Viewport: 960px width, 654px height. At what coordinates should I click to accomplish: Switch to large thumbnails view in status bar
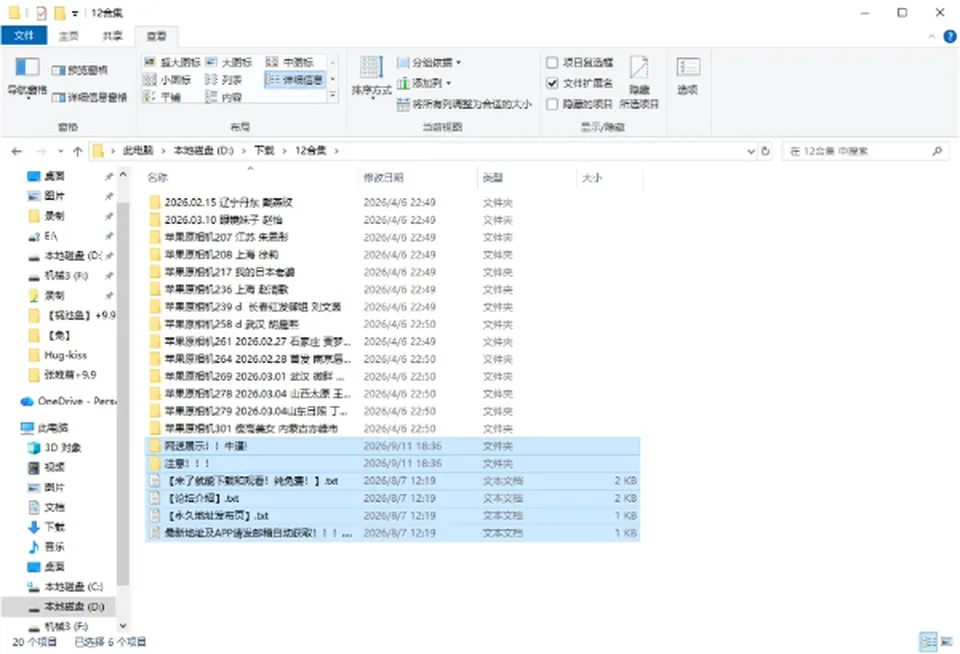click(946, 642)
